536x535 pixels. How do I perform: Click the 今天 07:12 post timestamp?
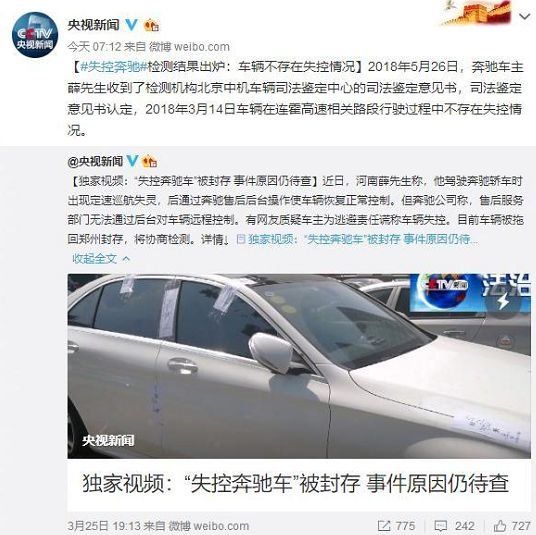[x=94, y=46]
